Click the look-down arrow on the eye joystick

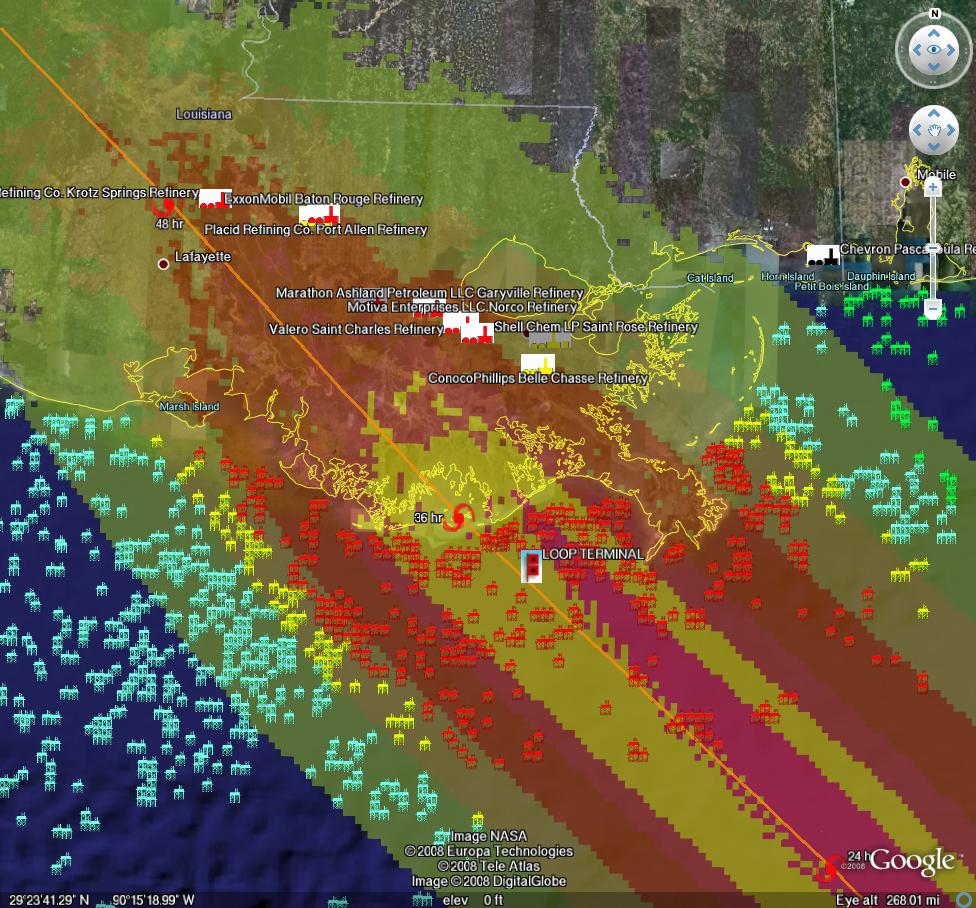pos(934,66)
